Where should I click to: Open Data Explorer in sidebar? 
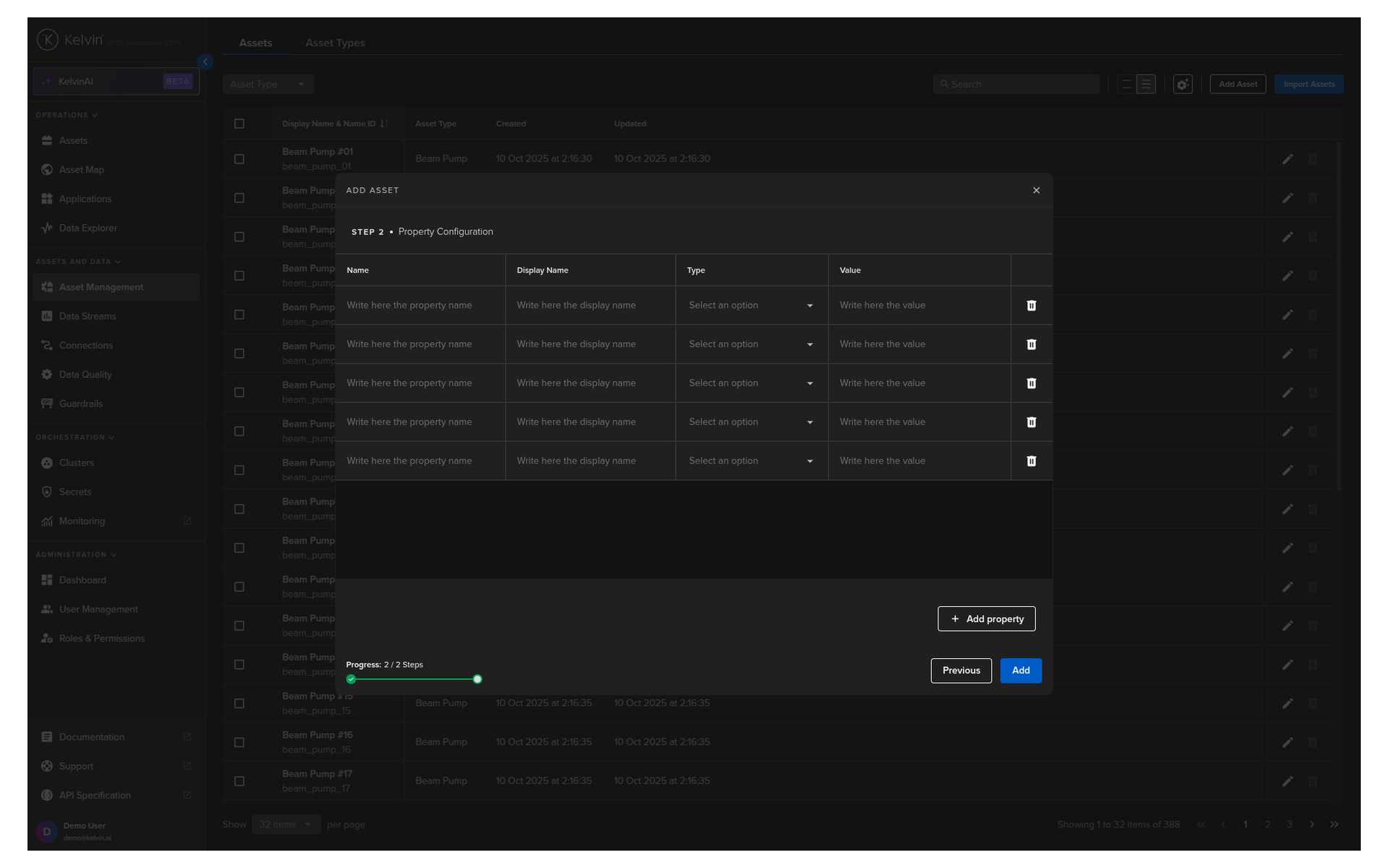click(88, 228)
